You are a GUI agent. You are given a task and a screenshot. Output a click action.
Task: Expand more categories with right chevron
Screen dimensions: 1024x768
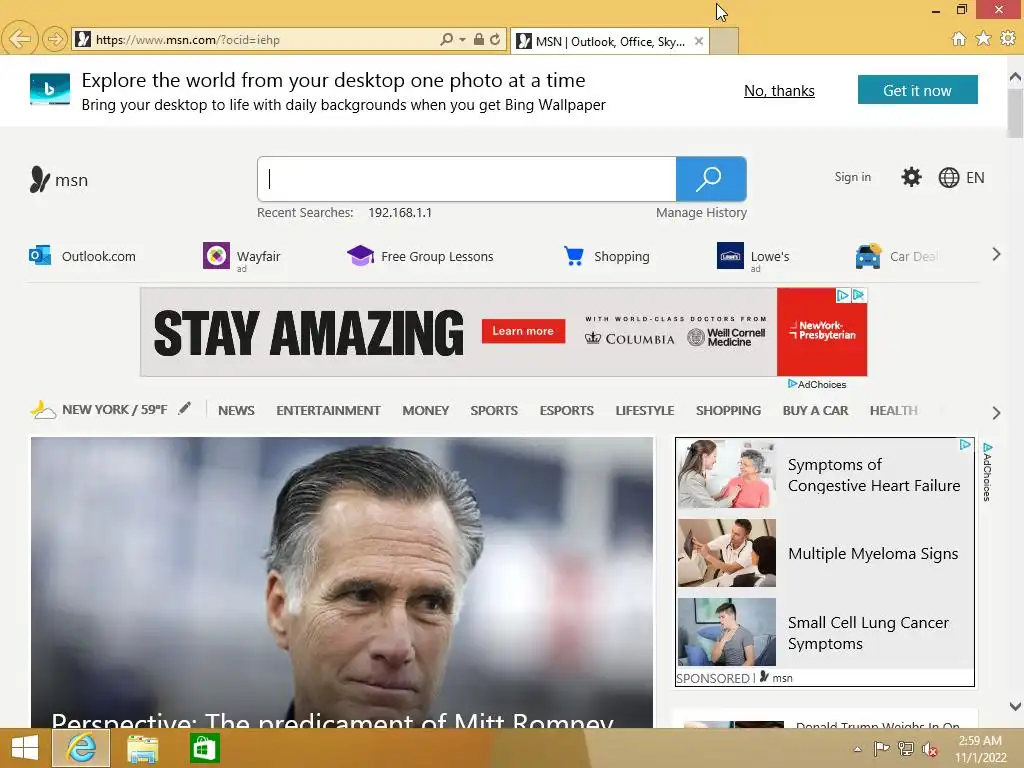click(996, 413)
